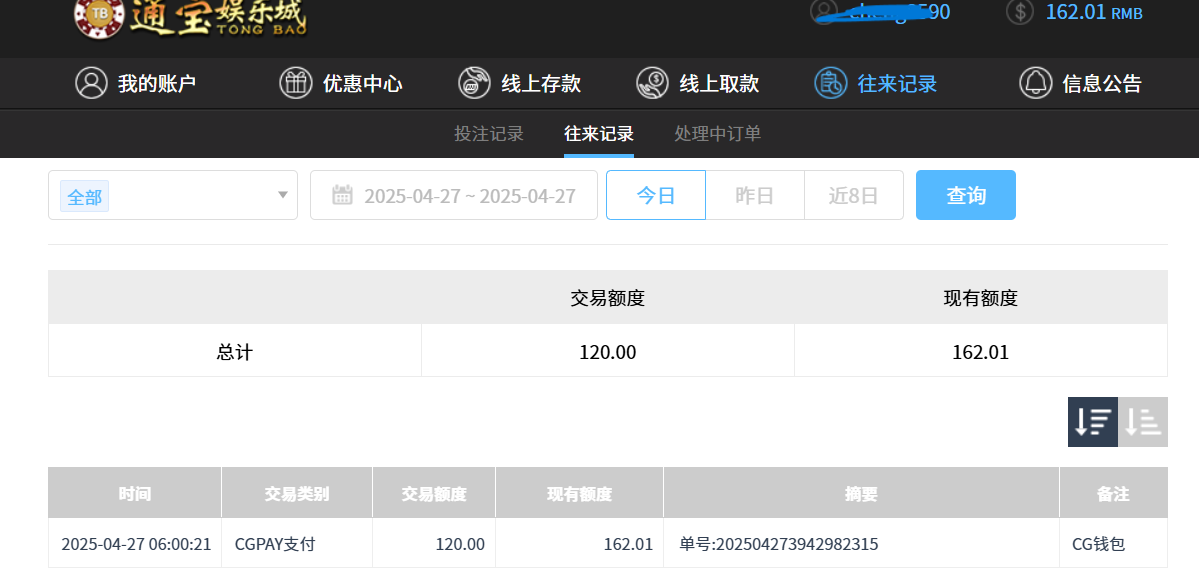Click the balance dollar coin icon
Viewport: 1199px width, 585px height.
pyautogui.click(x=1019, y=13)
